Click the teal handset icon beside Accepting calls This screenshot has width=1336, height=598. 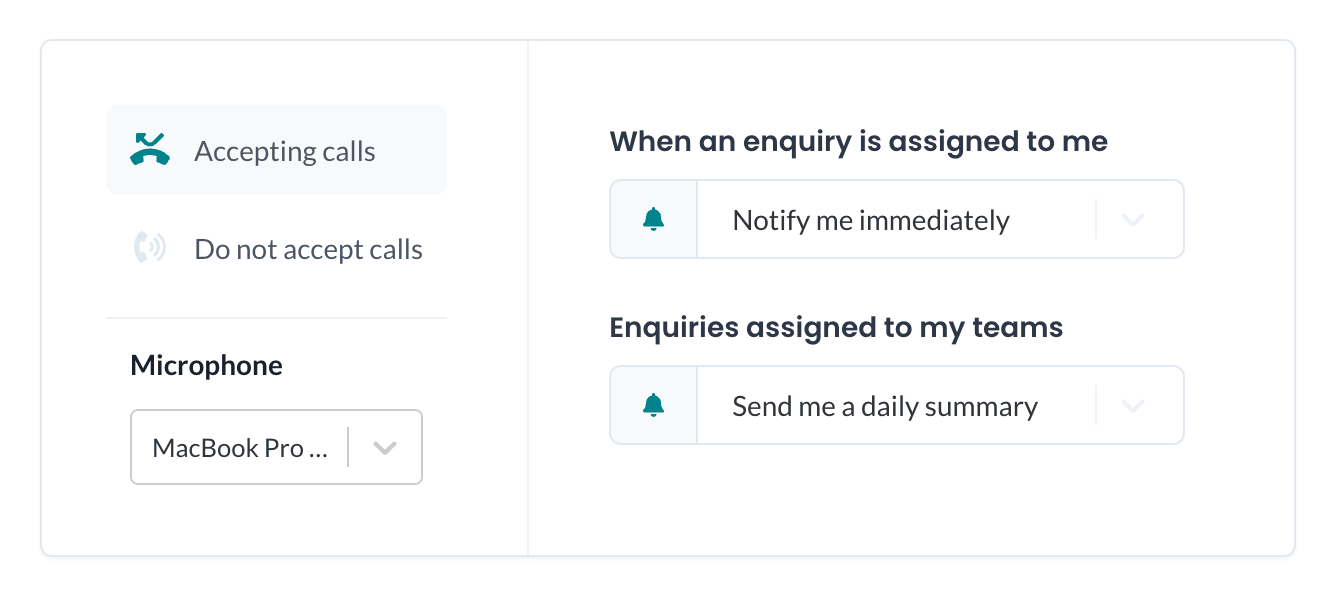point(150,149)
